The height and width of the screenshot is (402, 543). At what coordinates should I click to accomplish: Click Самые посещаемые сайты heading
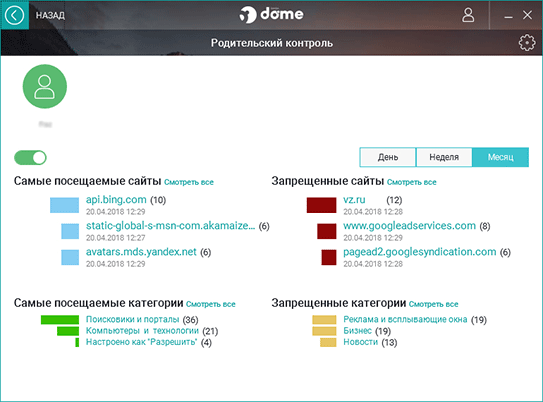click(88, 181)
